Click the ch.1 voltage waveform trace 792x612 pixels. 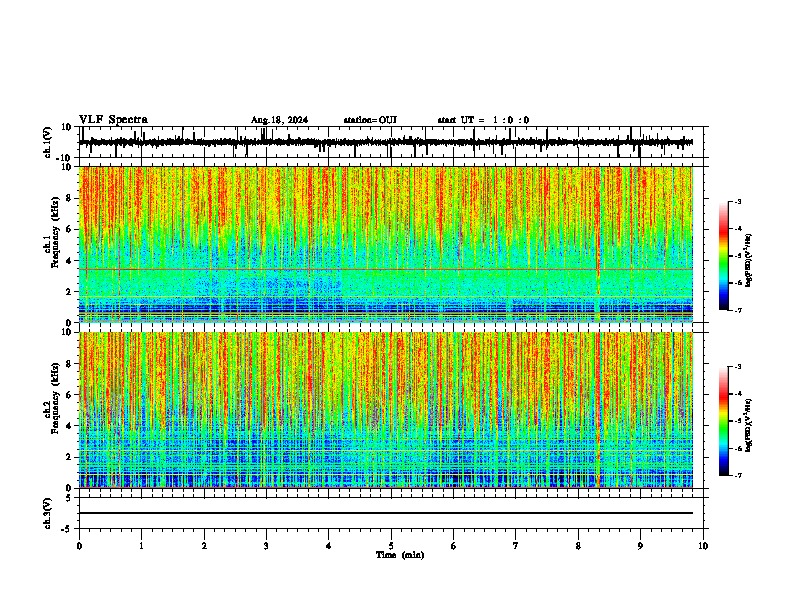tap(386, 142)
